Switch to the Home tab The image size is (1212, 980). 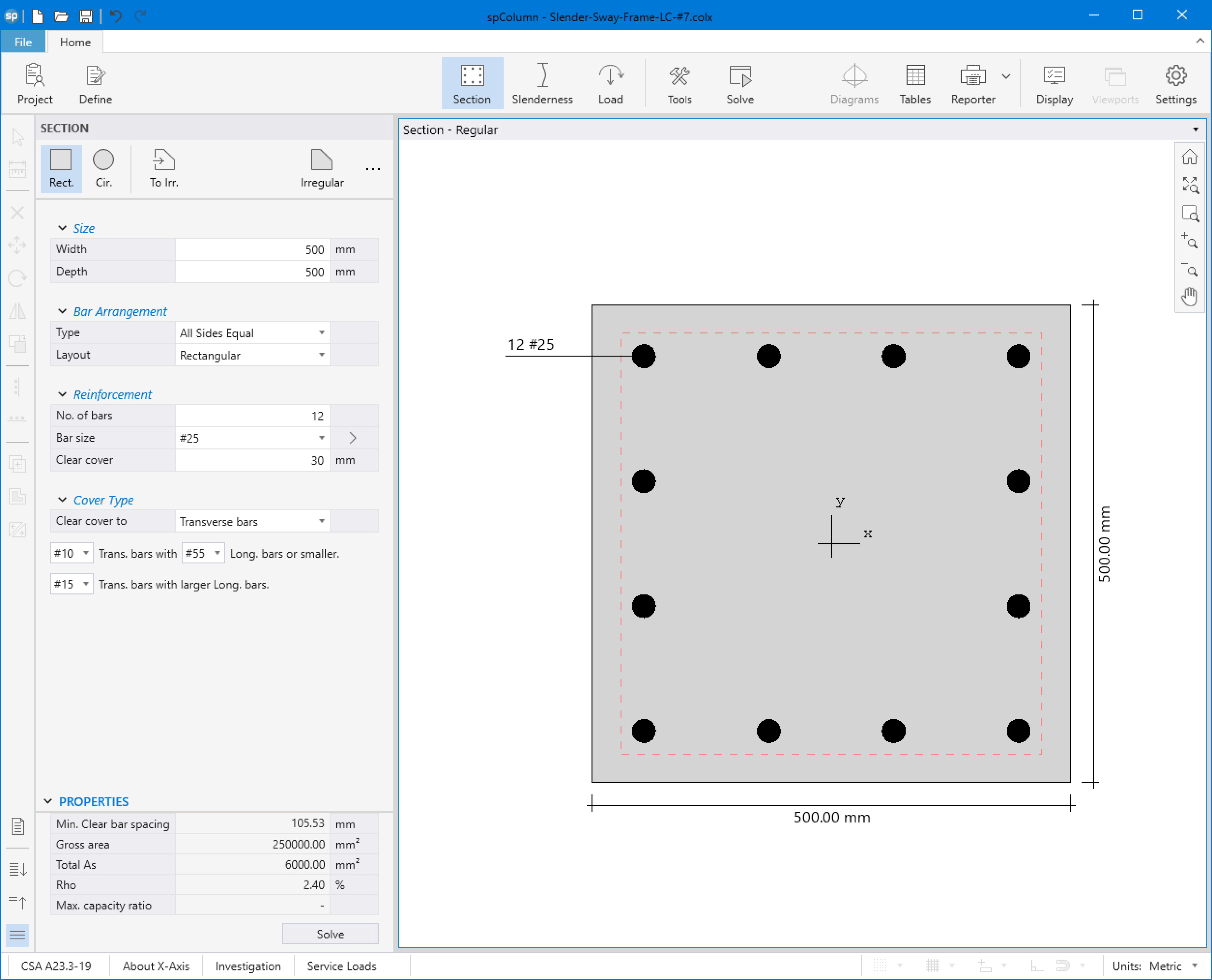(x=75, y=42)
